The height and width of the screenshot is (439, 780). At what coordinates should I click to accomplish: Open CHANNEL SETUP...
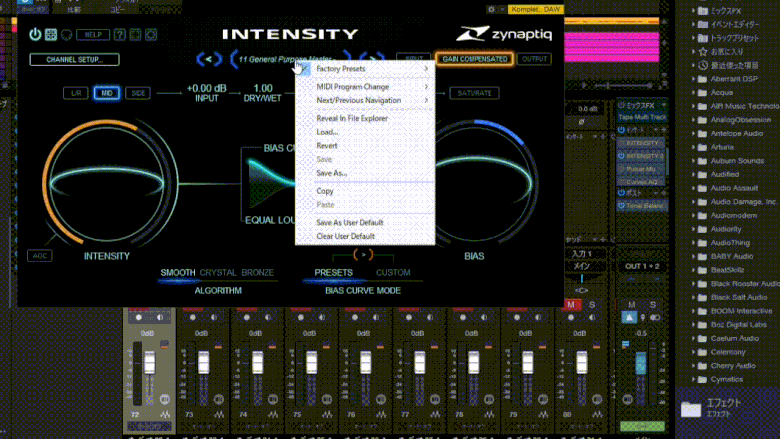pos(74,59)
